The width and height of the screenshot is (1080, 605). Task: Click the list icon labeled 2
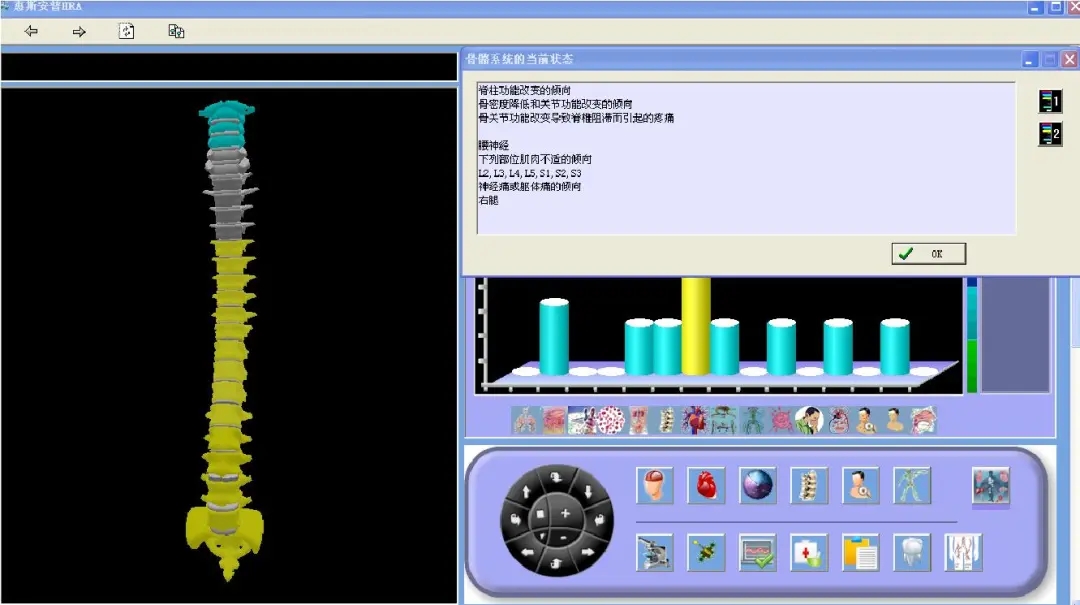coord(1049,133)
